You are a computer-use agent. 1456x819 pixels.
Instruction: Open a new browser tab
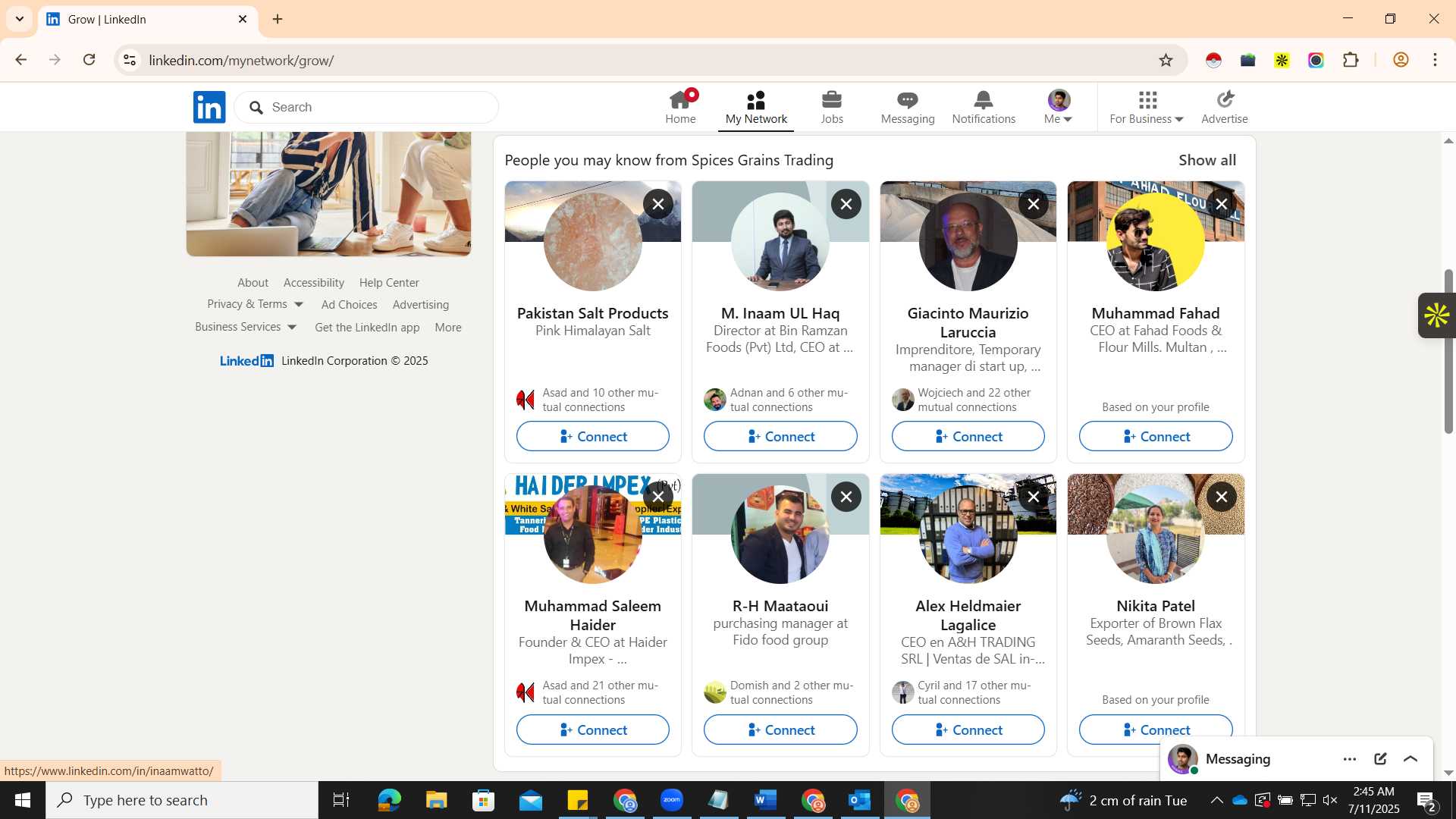click(x=278, y=19)
